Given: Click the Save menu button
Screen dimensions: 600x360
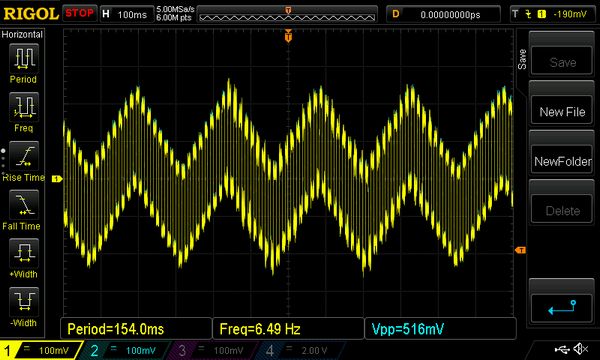Looking at the screenshot, I should coord(562,62).
